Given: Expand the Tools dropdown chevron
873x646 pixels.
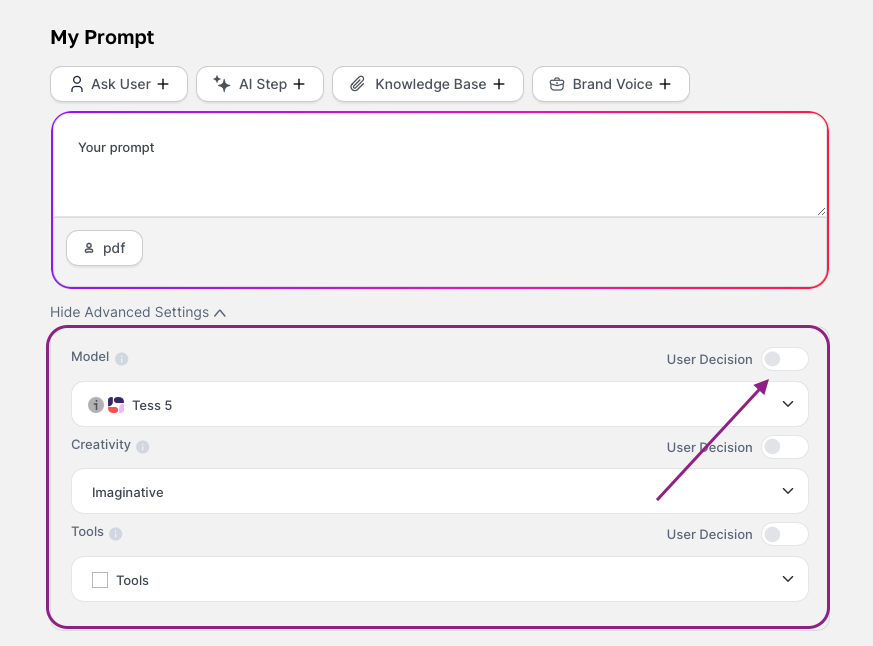Looking at the screenshot, I should pos(788,579).
